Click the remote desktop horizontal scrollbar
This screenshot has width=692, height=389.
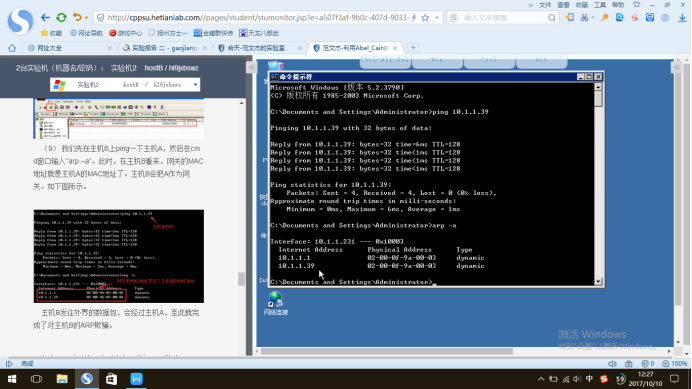[387, 351]
